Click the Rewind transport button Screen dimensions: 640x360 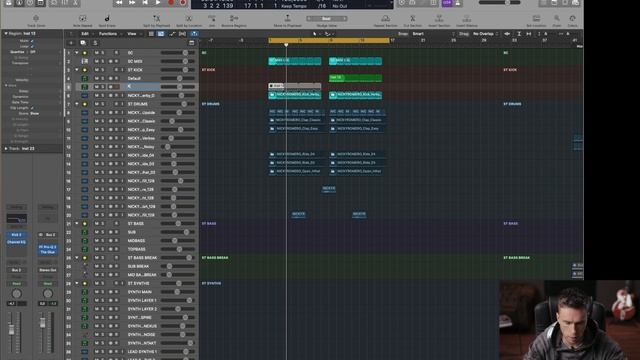[x=119, y=2]
